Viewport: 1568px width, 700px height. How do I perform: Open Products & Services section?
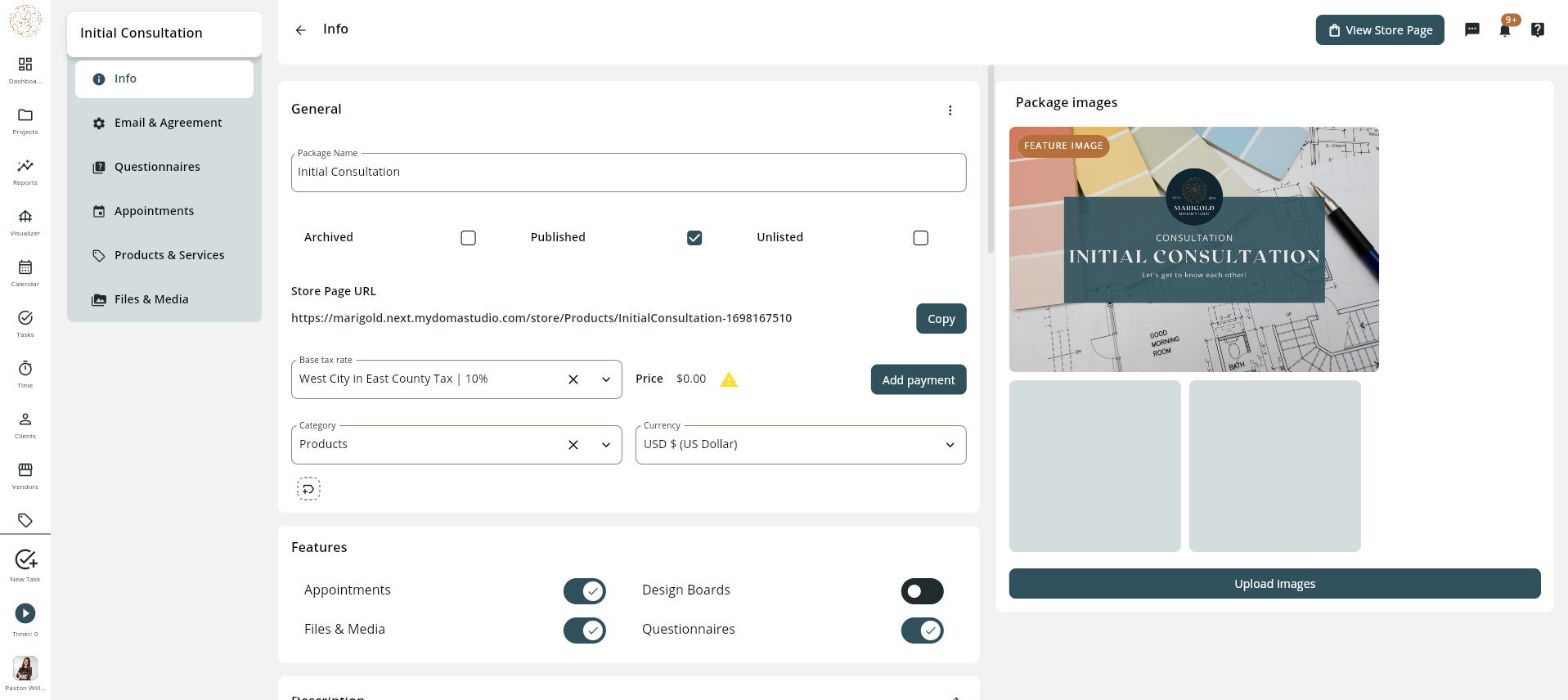pos(164,255)
